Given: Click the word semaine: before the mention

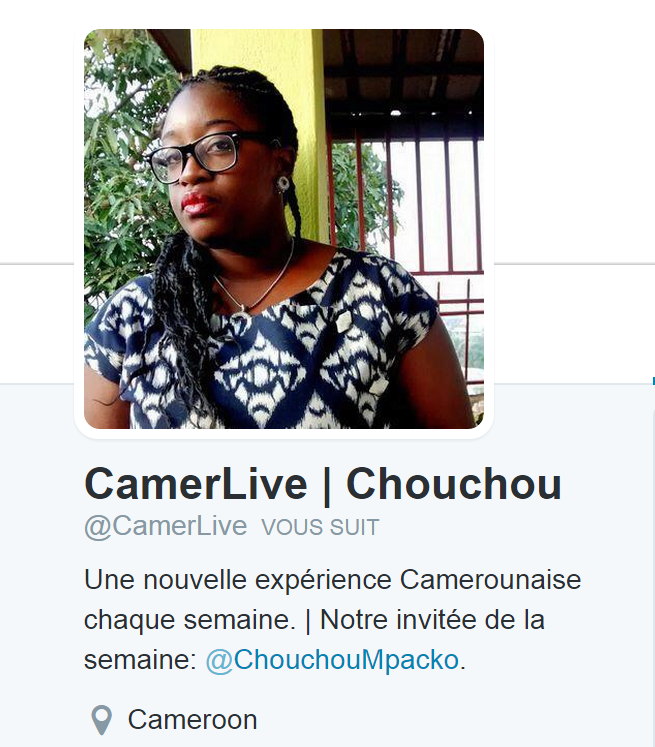Looking at the screenshot, I should [x=141, y=660].
